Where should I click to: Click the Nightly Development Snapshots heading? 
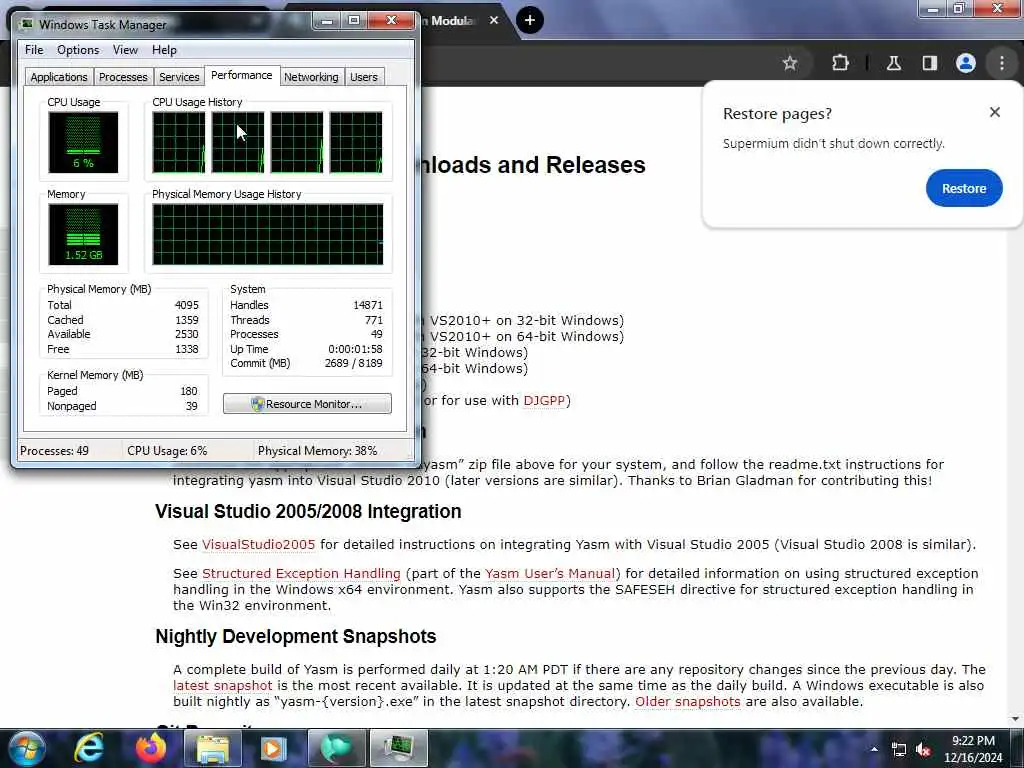[x=296, y=636]
